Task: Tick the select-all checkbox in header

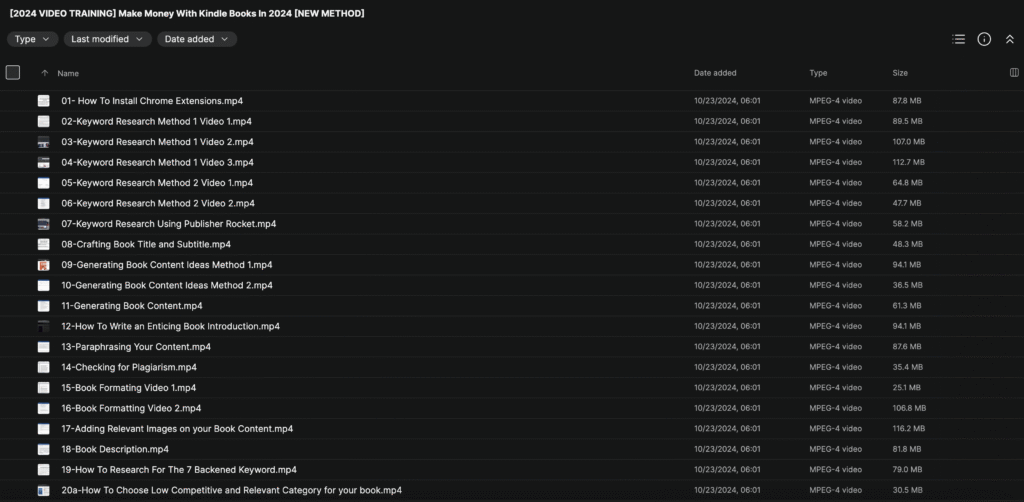Action: (x=13, y=72)
